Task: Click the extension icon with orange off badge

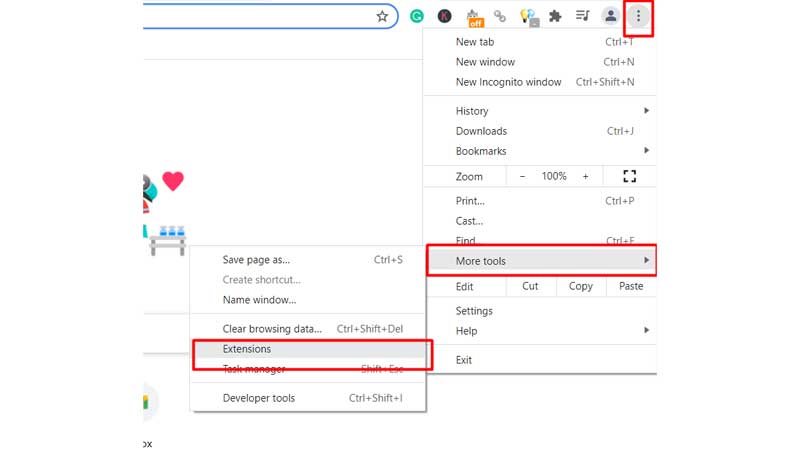Action: click(x=475, y=17)
